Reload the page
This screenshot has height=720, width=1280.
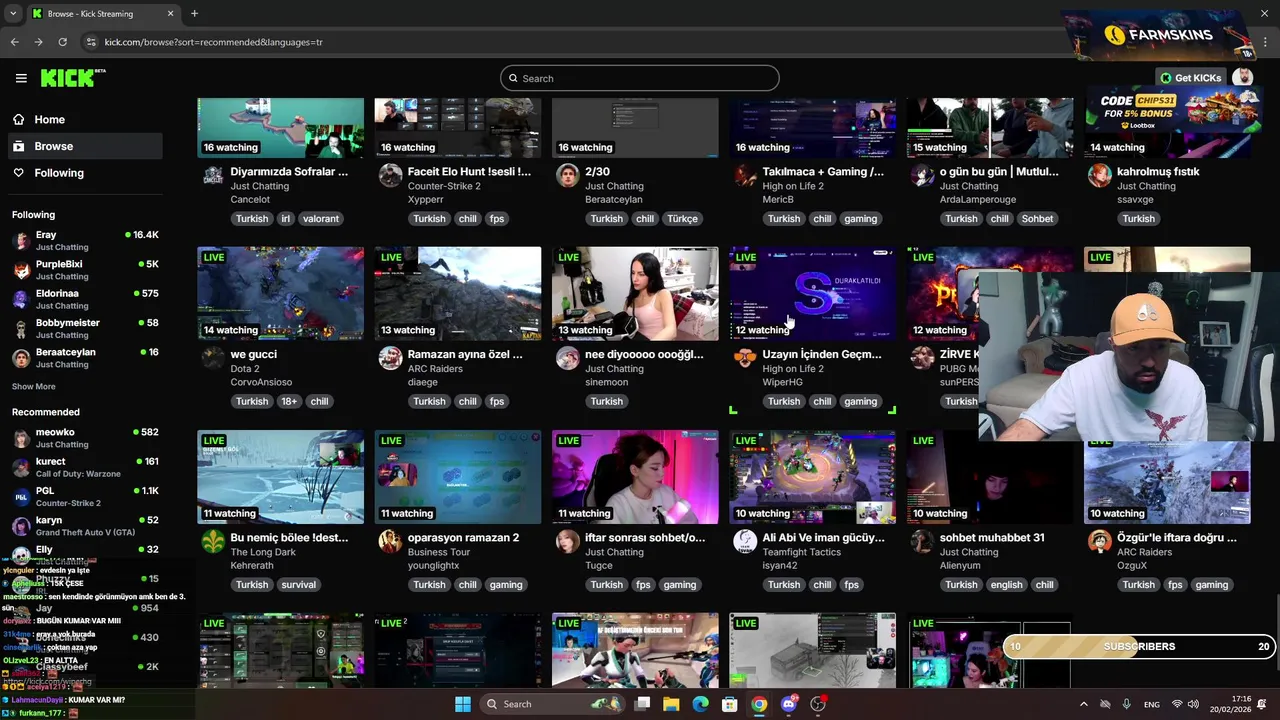[62, 42]
